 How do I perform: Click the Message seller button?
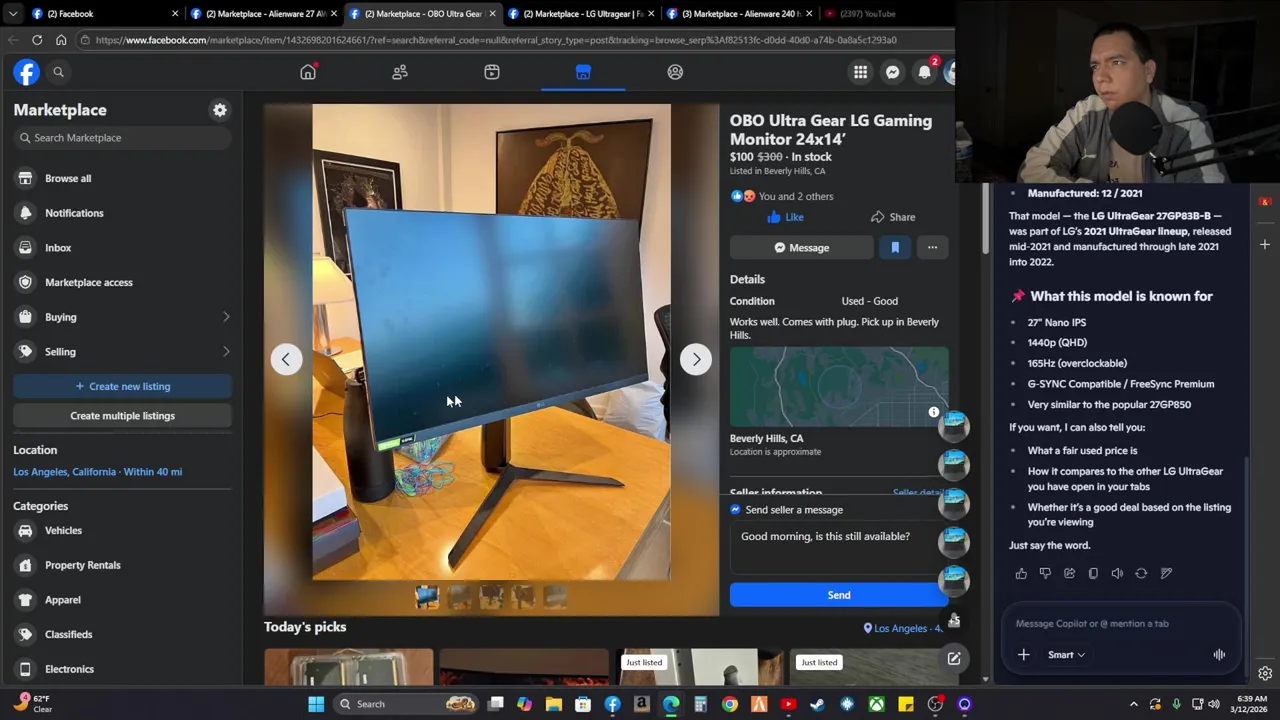[801, 248]
